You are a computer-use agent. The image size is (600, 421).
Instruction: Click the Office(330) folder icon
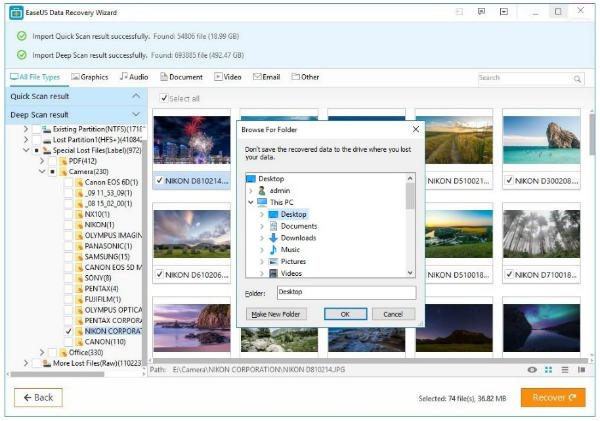[x=63, y=352]
